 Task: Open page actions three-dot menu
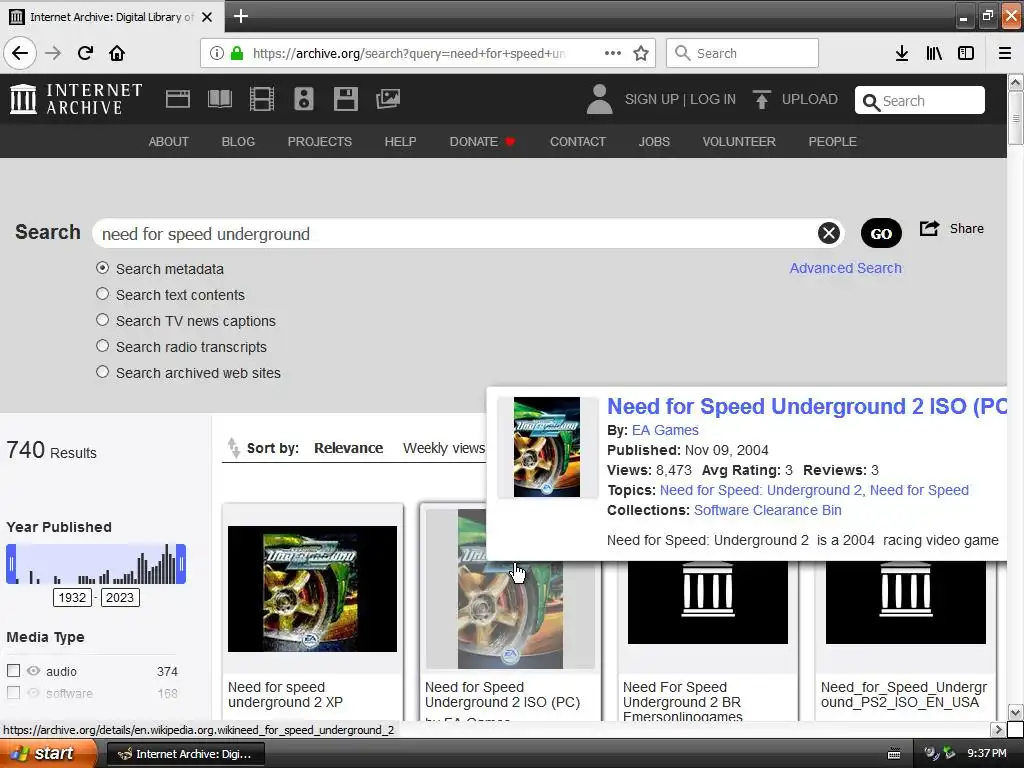tap(613, 53)
